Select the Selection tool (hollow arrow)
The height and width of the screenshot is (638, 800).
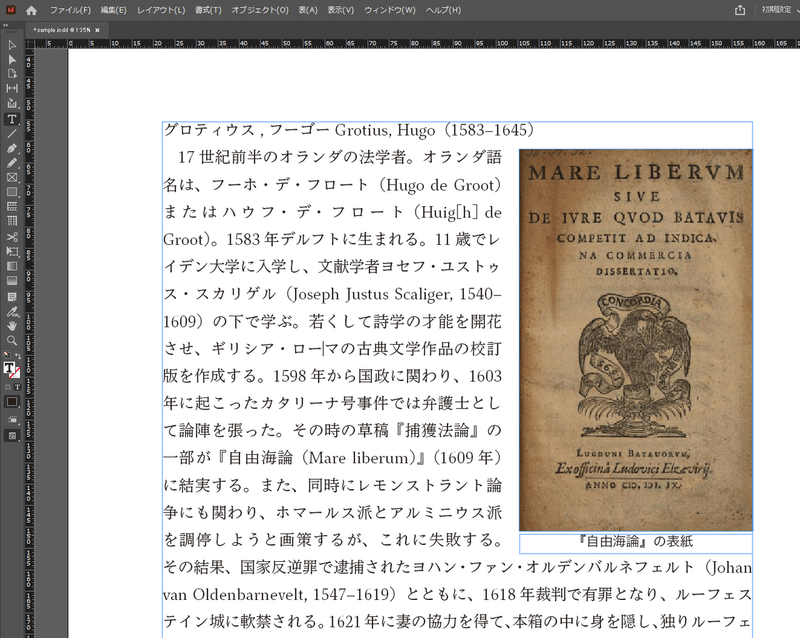pyautogui.click(x=12, y=45)
